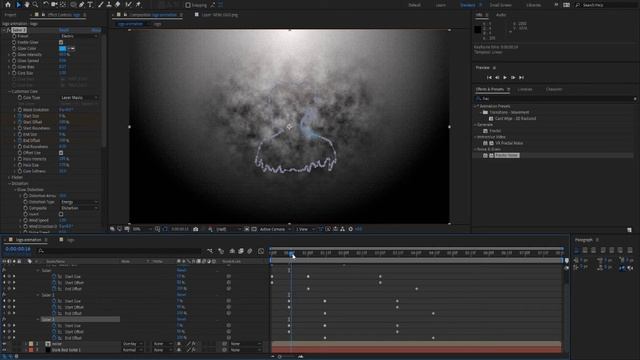Click the new bin icon in the Effects & Presets panel
The width and height of the screenshot is (640, 360).
(x=629, y=230)
